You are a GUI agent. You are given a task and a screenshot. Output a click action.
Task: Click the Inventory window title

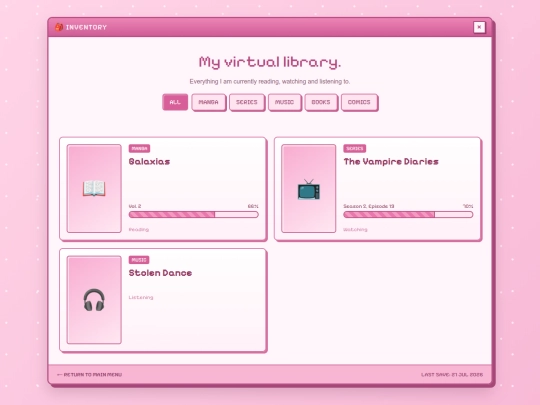[x=86, y=27]
